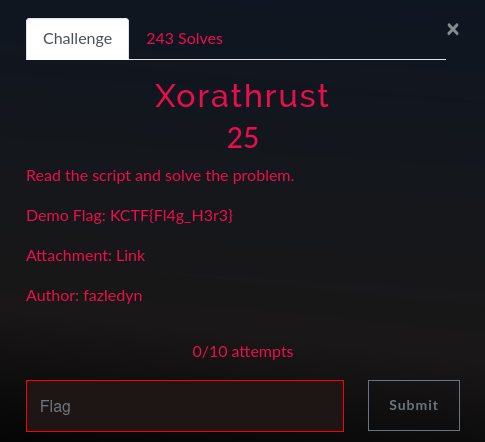Open the attachment Link

click(x=130, y=256)
